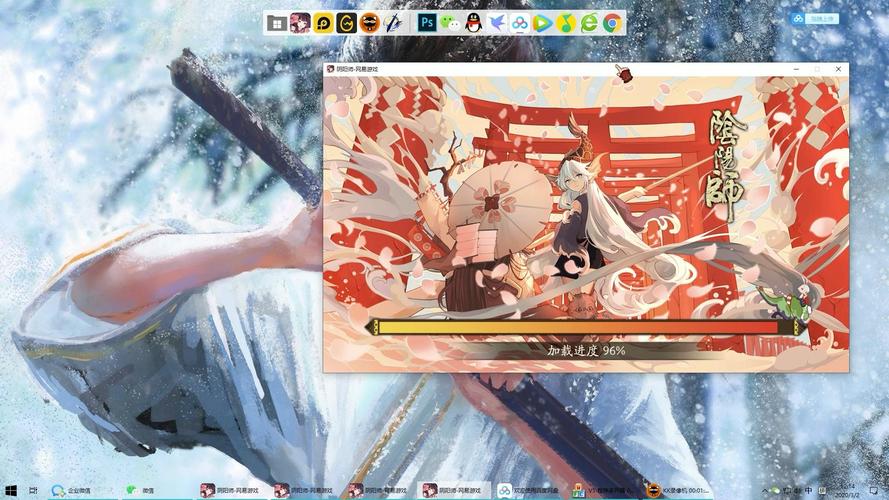Viewport: 889px width, 500px height.
Task: Open QQ Music yellow note icon
Action: (x=566, y=23)
